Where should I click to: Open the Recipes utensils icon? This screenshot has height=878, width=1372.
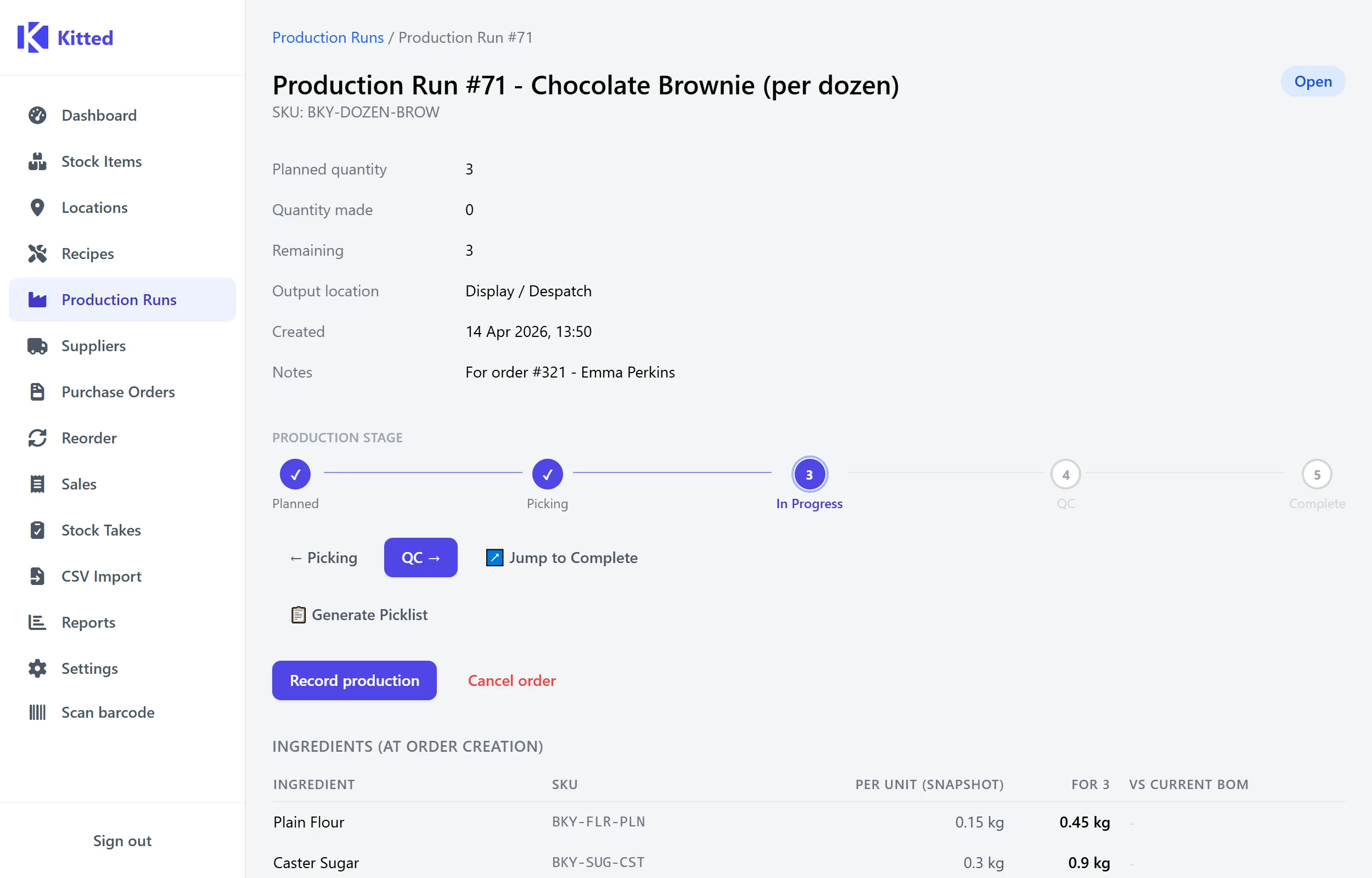(x=37, y=253)
